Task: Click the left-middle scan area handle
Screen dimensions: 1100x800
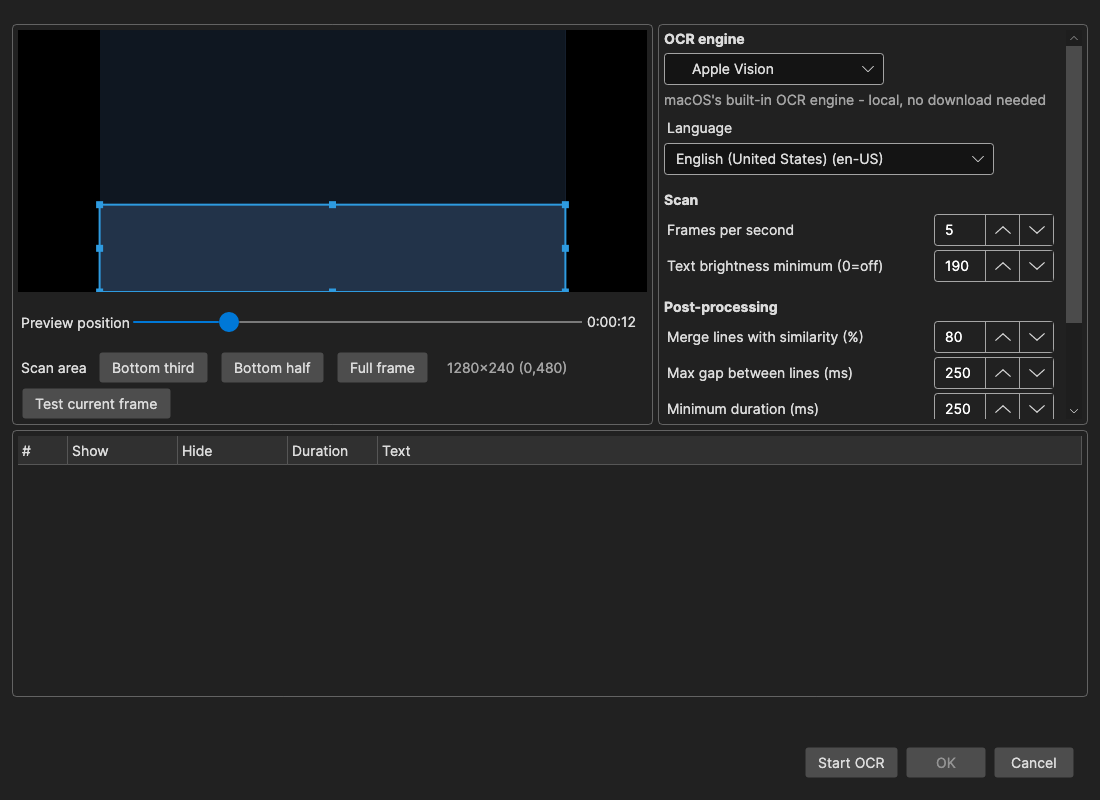Action: pos(100,248)
